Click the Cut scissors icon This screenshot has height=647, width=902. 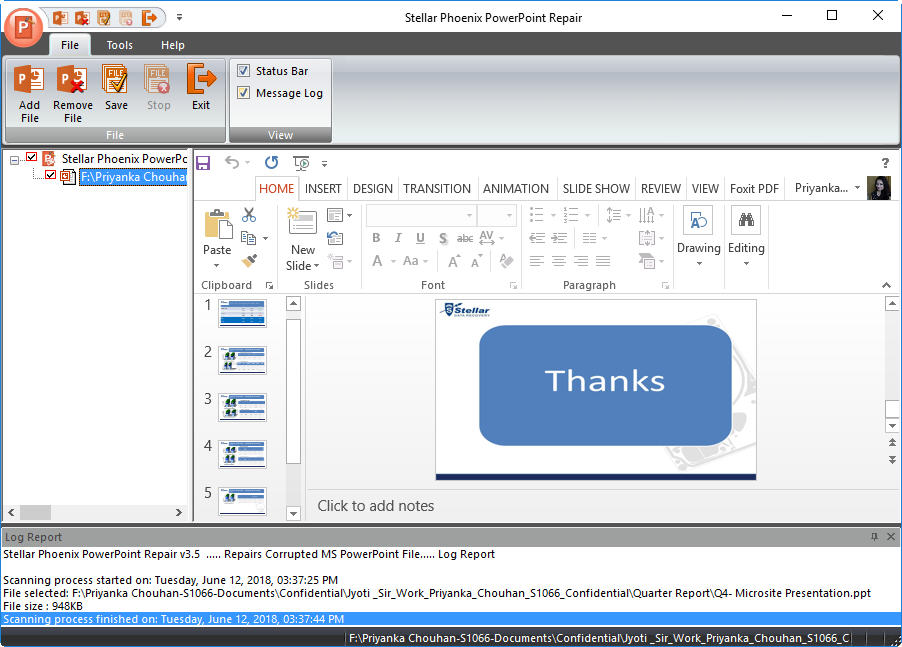coord(249,215)
